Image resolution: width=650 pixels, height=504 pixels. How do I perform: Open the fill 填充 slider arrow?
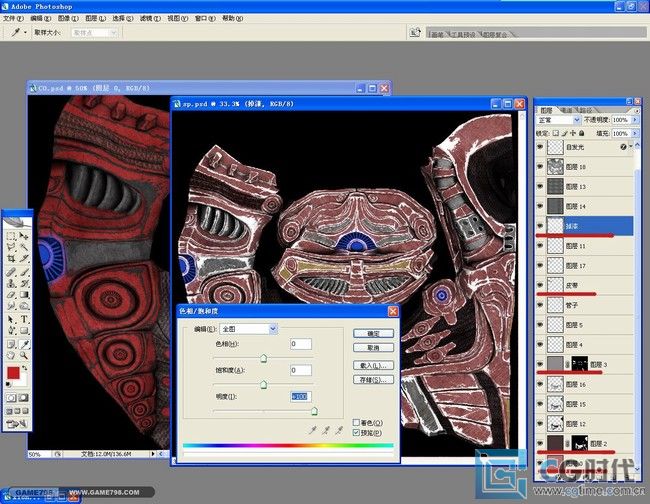(x=635, y=133)
